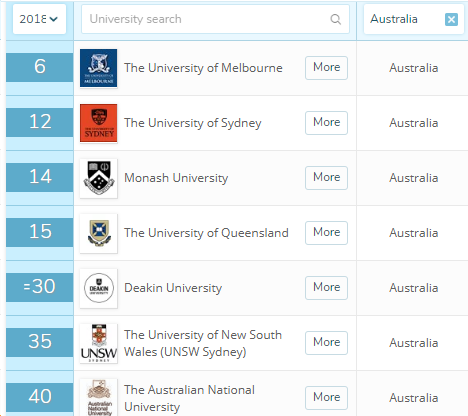Click Australia in the UNSW row
Screen dimensions: 468x416
coord(414,343)
